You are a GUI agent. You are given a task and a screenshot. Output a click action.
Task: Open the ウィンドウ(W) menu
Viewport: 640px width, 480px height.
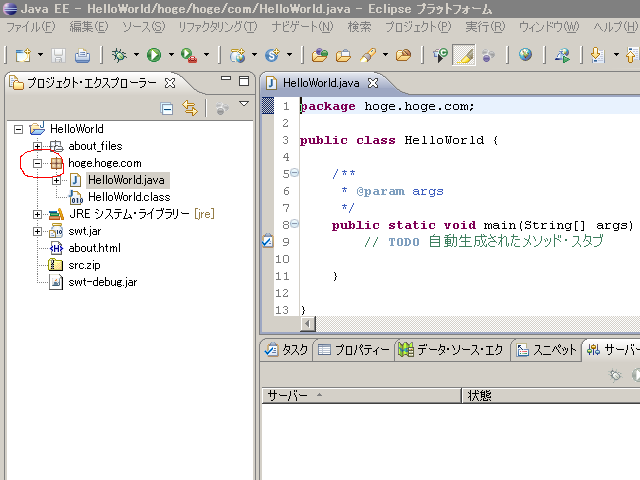tap(549, 27)
